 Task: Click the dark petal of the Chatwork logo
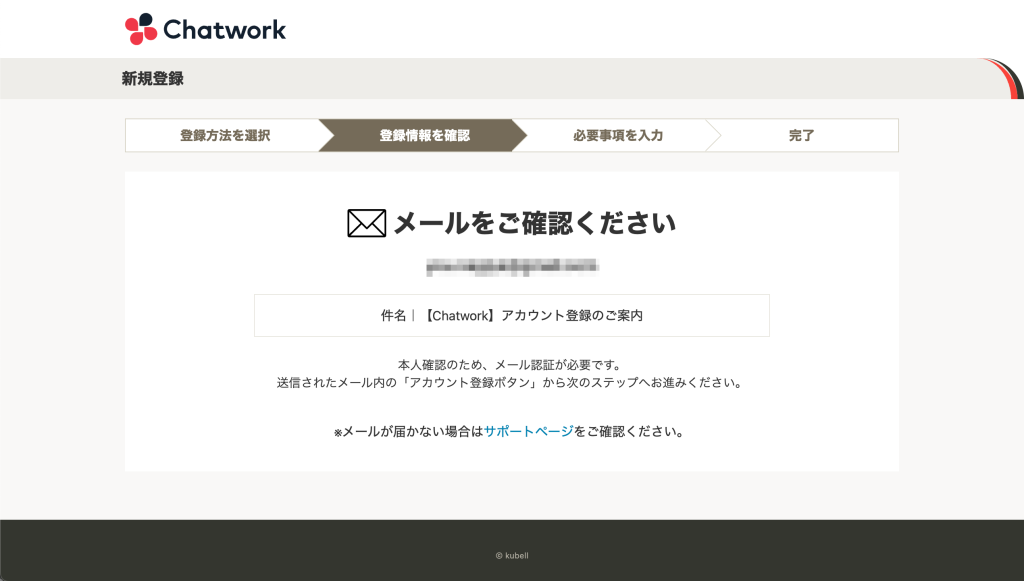[x=145, y=19]
